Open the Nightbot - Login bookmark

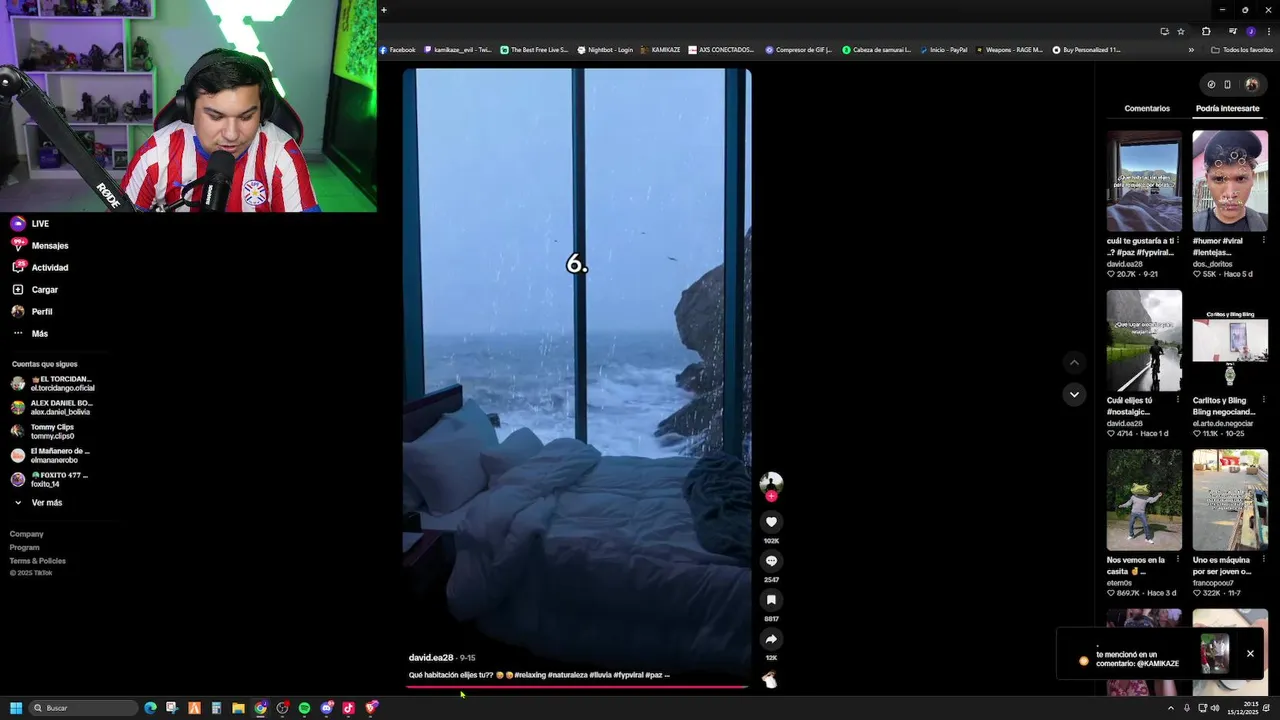[x=606, y=49]
